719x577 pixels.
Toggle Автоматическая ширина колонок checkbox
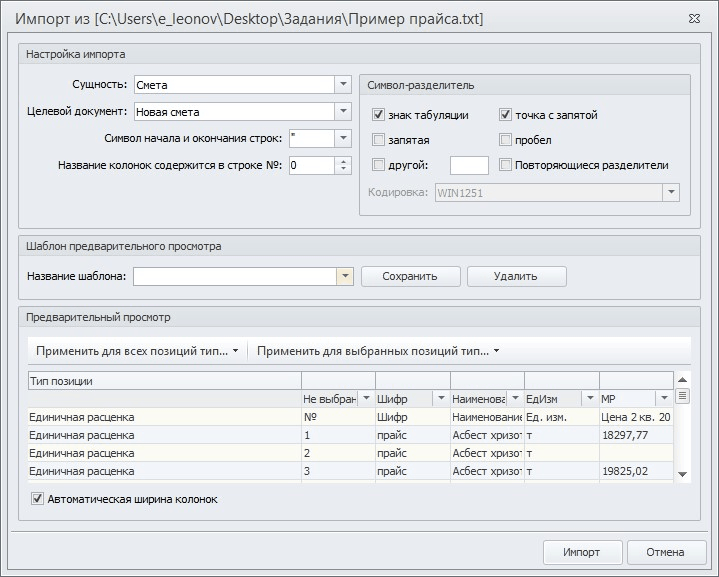[x=38, y=499]
